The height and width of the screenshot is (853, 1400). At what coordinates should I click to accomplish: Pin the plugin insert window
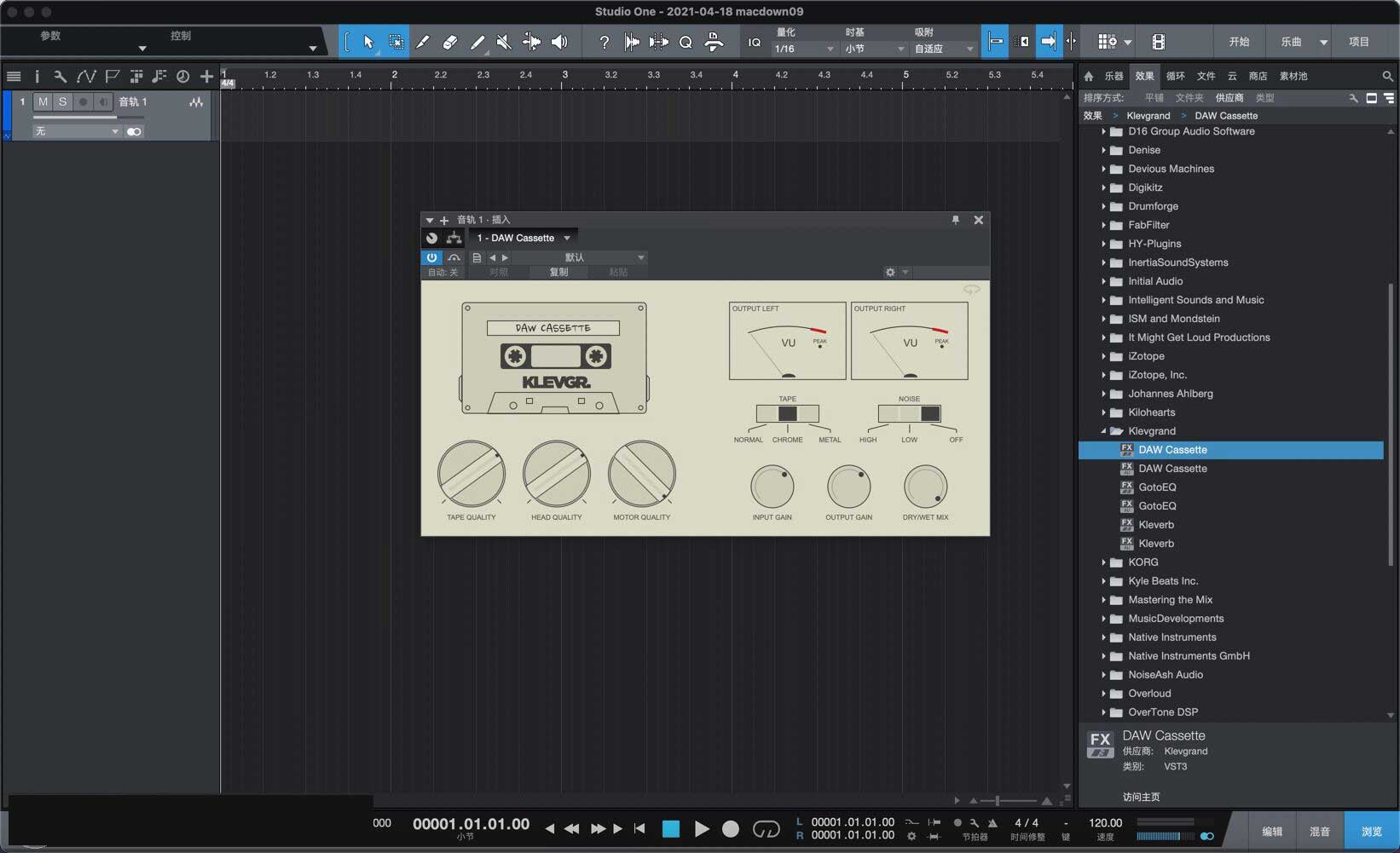[x=956, y=220]
